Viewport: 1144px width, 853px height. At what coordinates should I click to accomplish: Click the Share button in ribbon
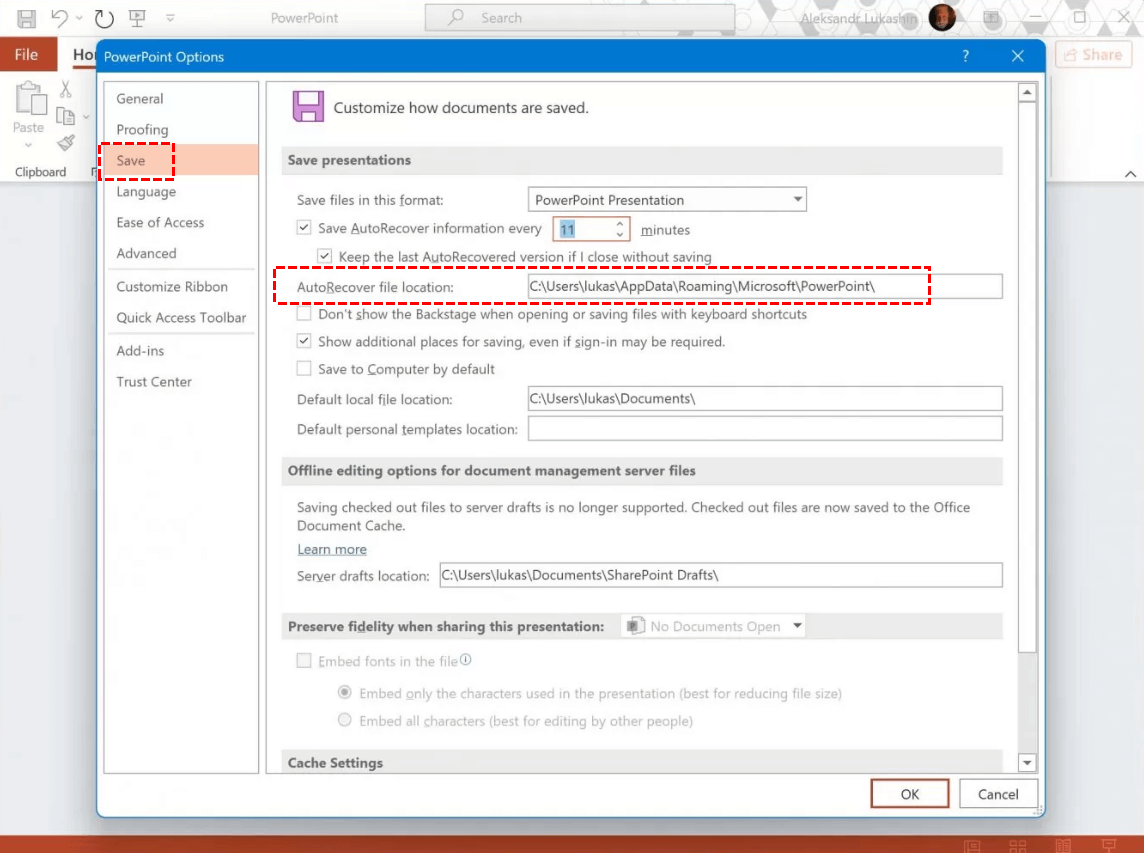click(x=1093, y=55)
